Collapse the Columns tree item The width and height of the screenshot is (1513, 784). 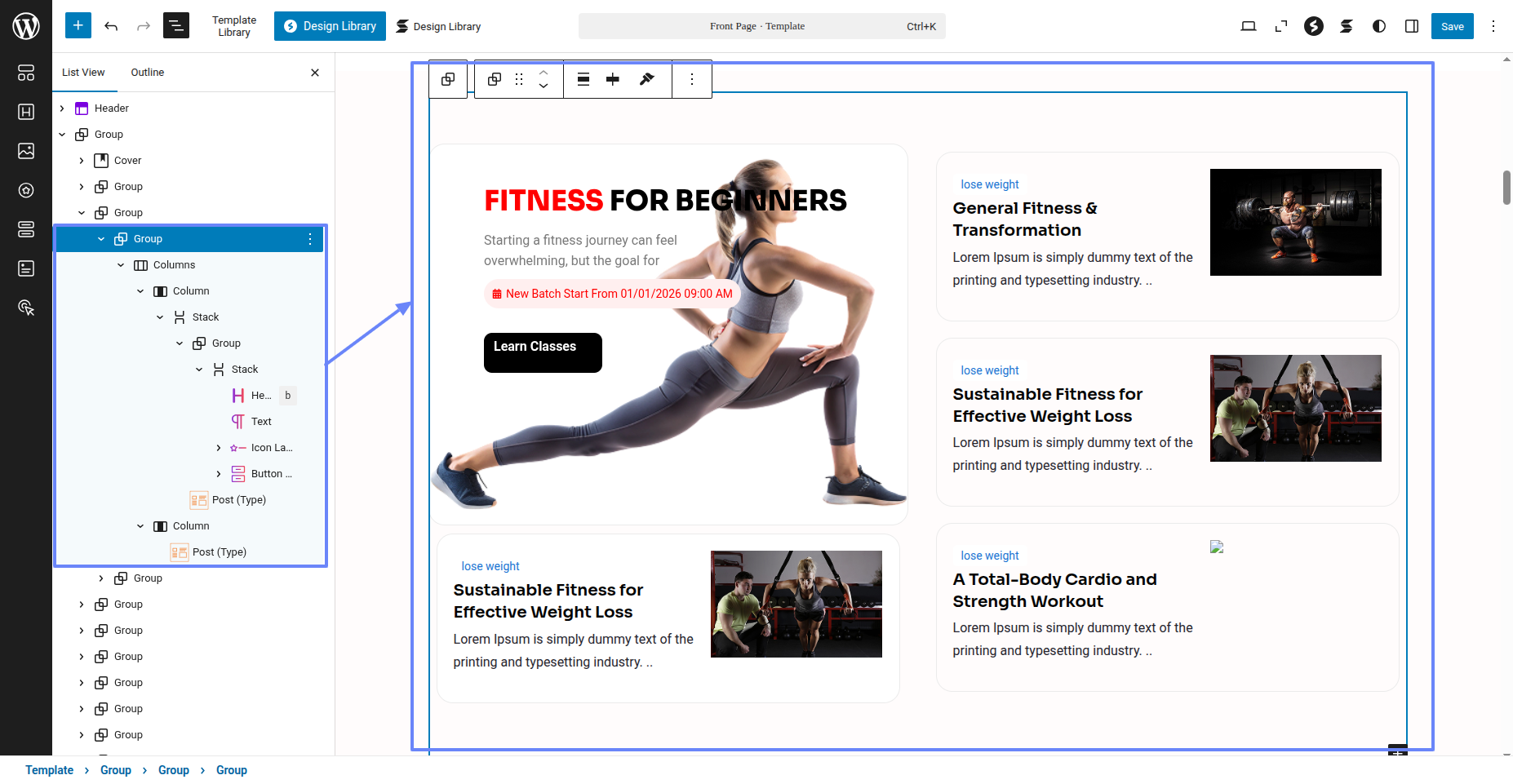point(121,265)
